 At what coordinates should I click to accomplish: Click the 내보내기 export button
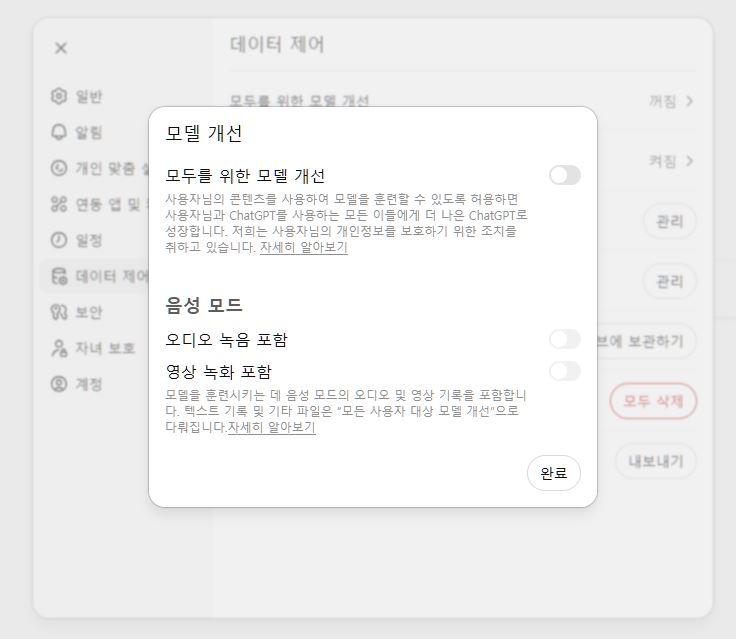(655, 461)
